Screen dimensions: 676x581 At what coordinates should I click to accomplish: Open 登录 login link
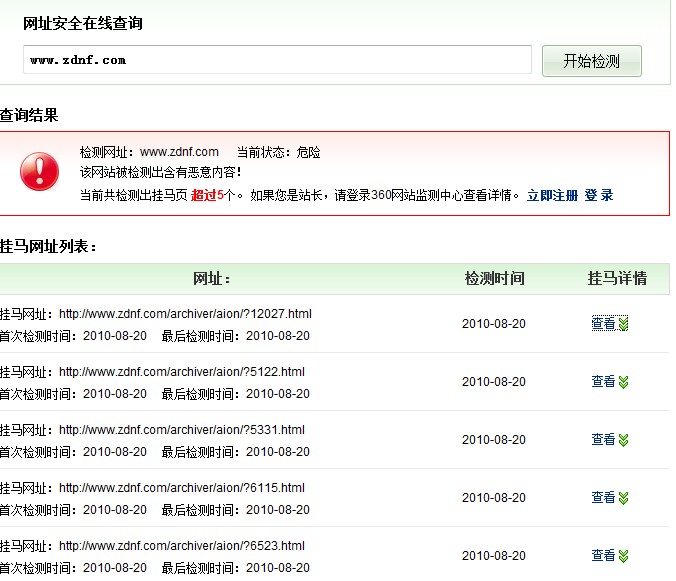(x=598, y=195)
